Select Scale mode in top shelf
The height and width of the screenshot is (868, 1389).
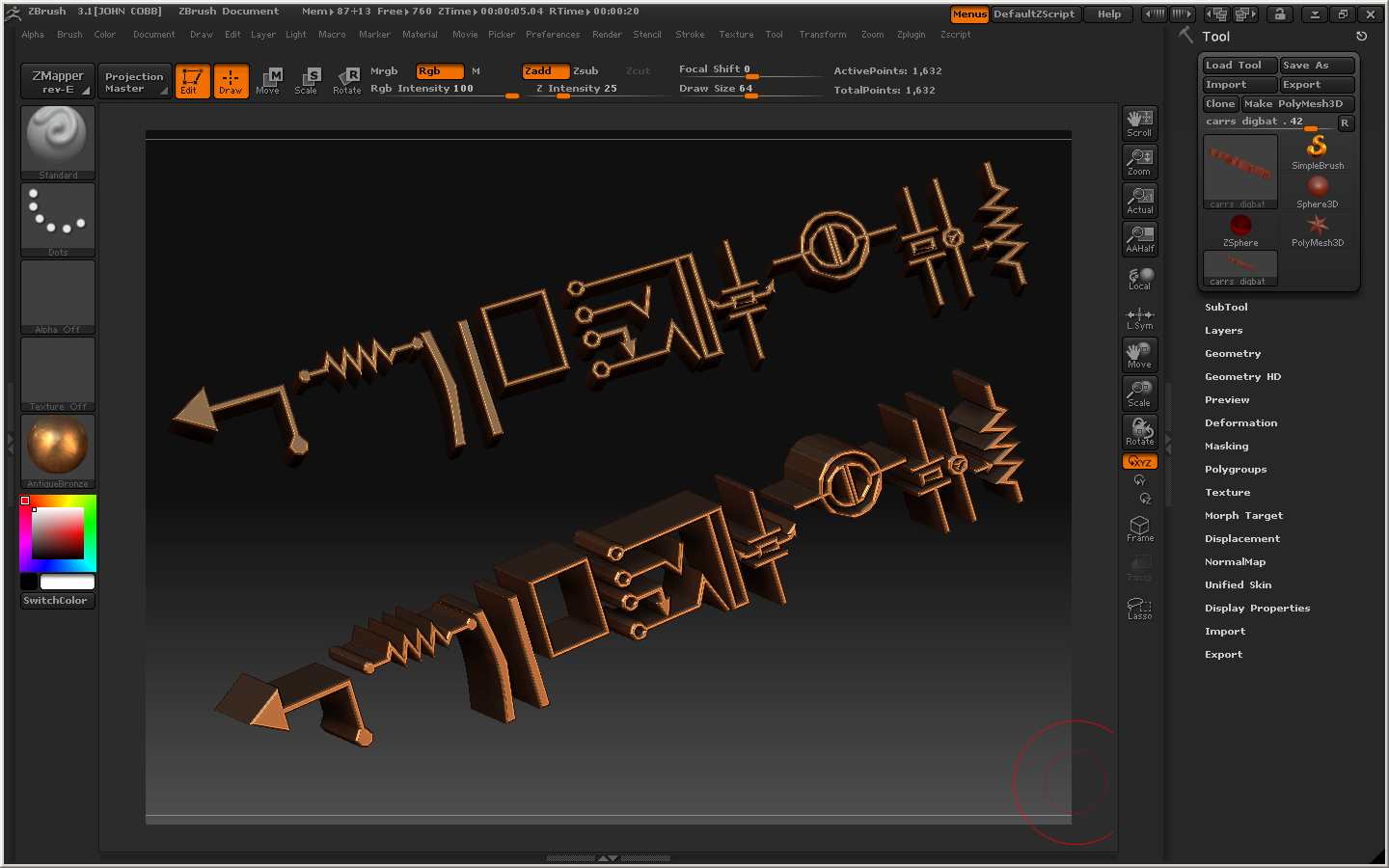coord(307,81)
